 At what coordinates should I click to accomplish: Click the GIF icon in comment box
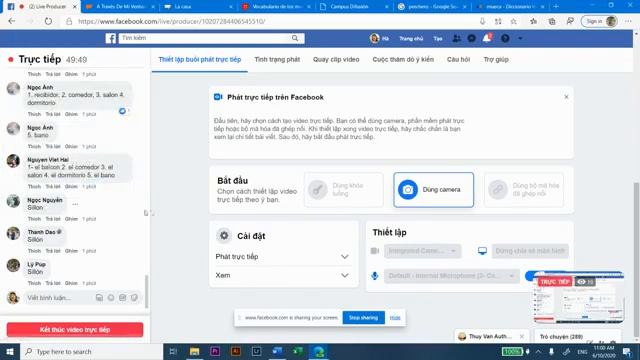[x=122, y=298]
